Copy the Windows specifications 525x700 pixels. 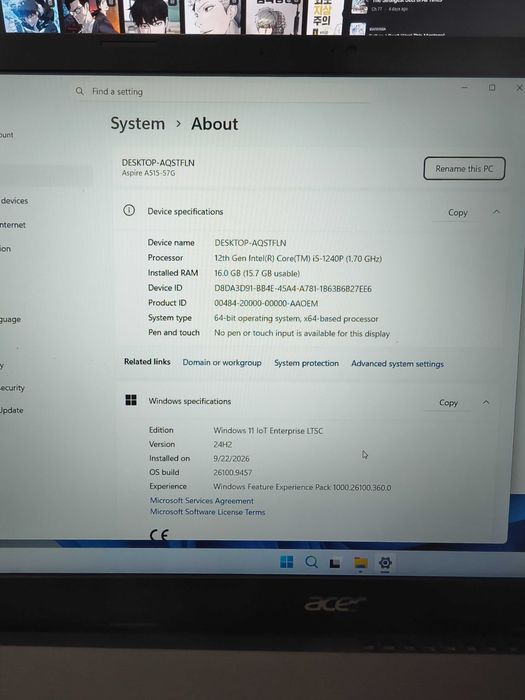coord(448,403)
